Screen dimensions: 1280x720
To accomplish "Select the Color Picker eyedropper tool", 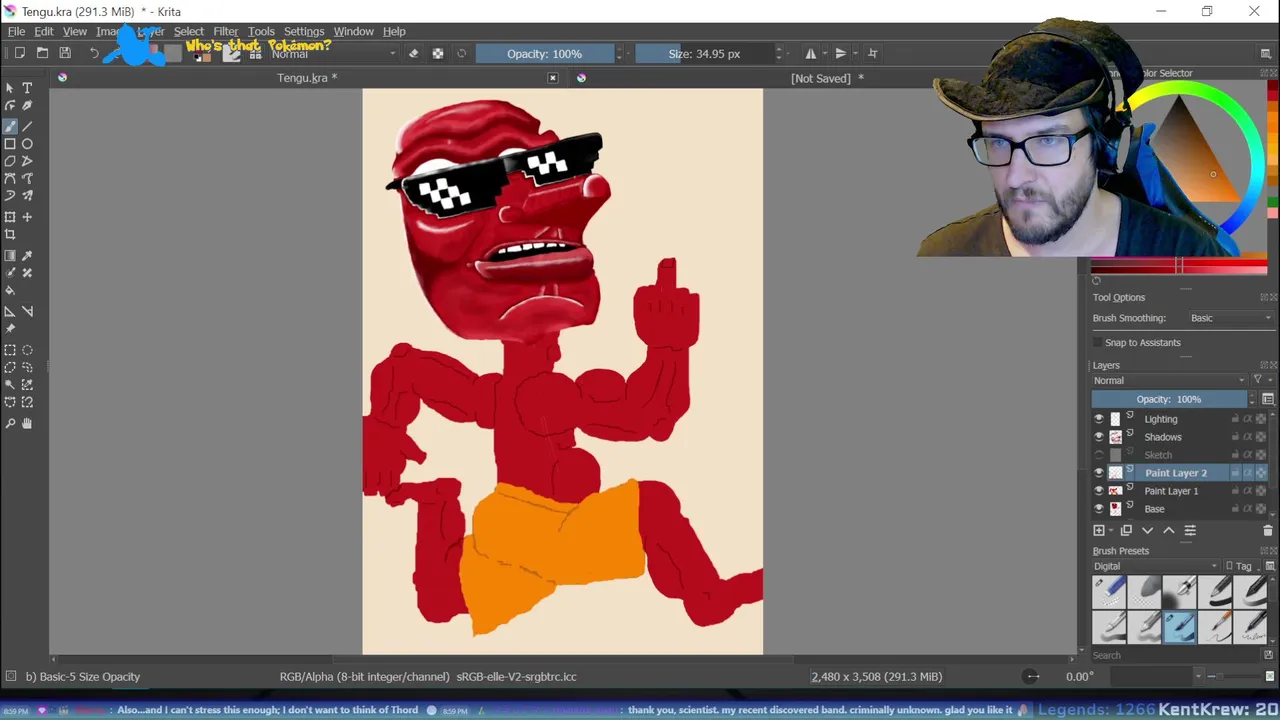I will pyautogui.click(x=27, y=256).
